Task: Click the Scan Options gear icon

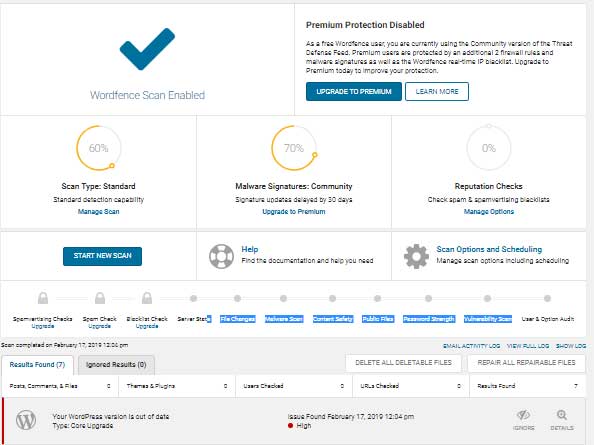Action: [416, 256]
